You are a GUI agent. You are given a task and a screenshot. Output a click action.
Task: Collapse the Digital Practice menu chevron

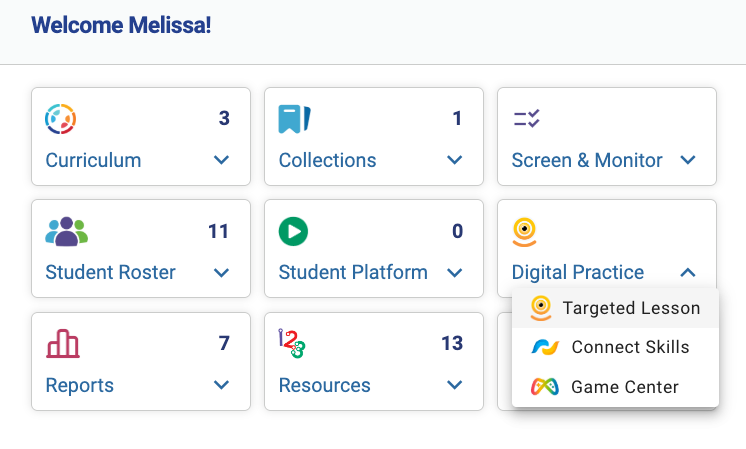coord(688,273)
